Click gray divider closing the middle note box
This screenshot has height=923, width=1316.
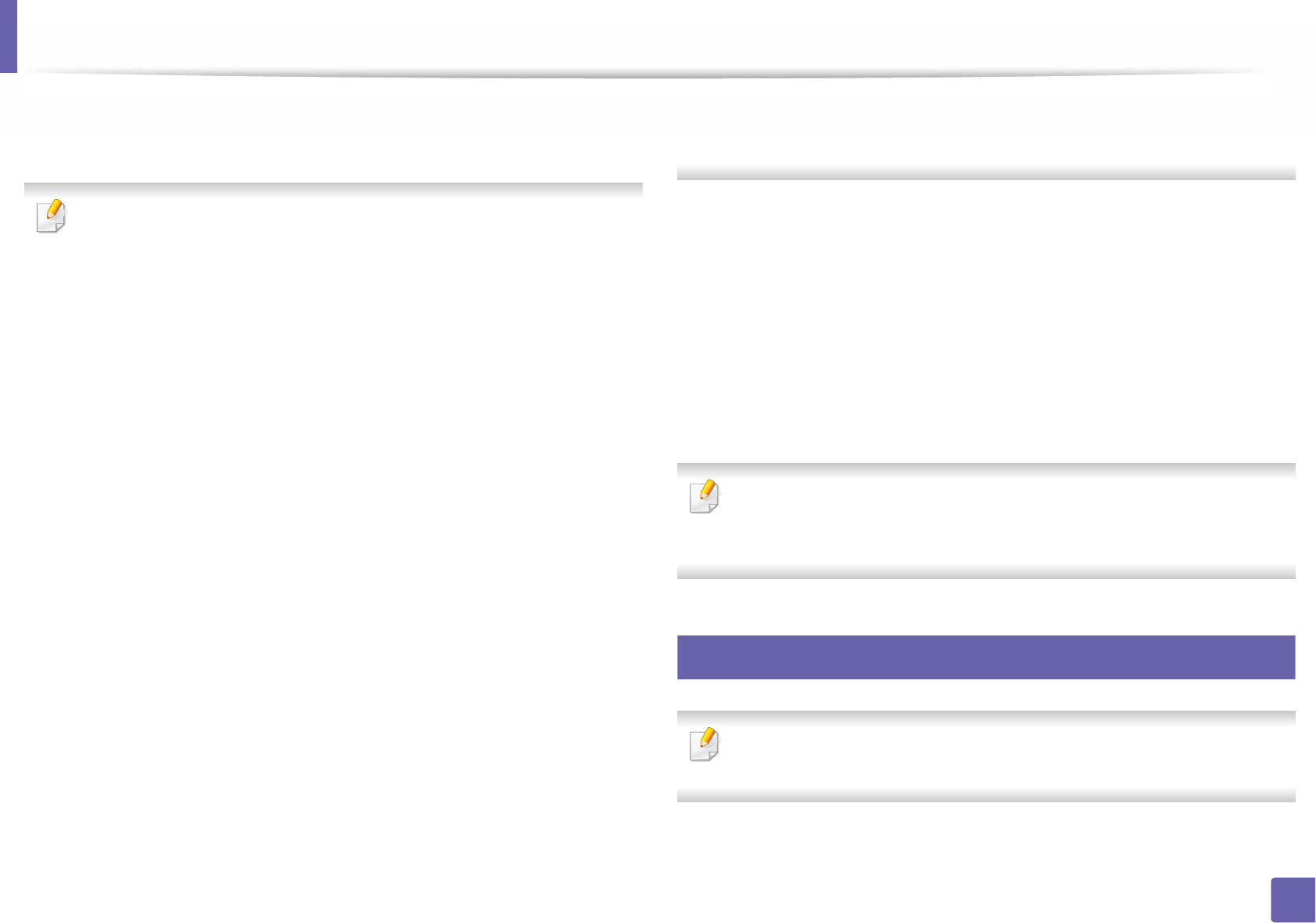(985, 572)
